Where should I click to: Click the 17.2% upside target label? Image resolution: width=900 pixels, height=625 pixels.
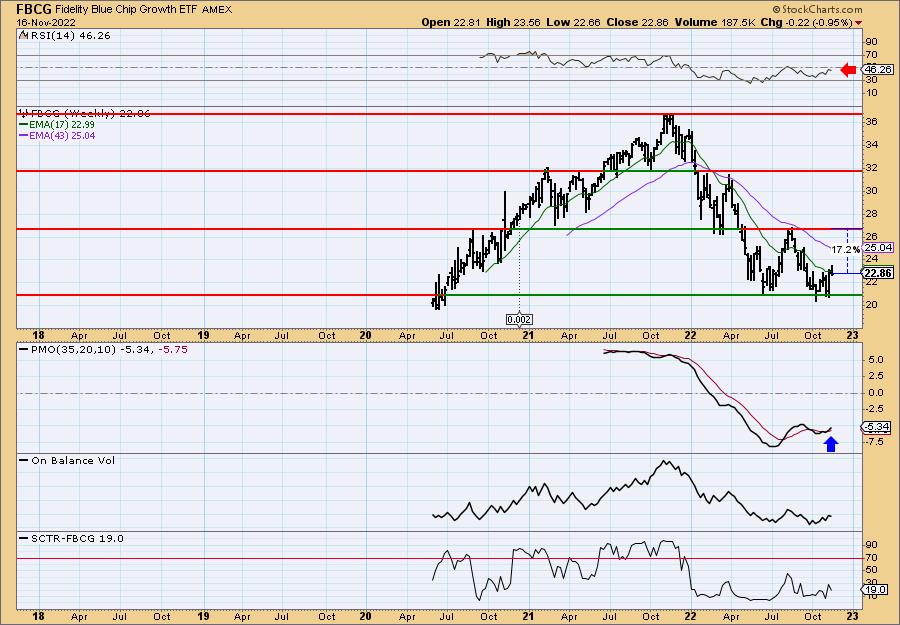(x=845, y=250)
